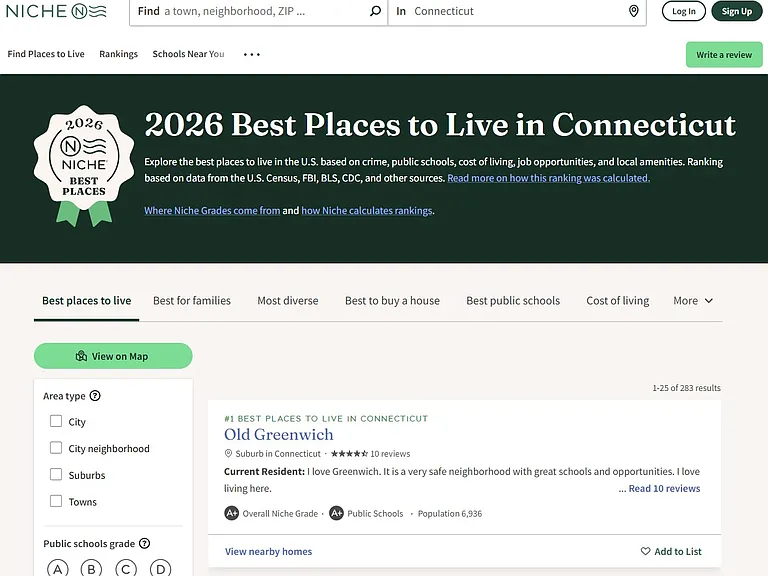Click Read 10 reviews link
768x576 pixels.
click(664, 488)
